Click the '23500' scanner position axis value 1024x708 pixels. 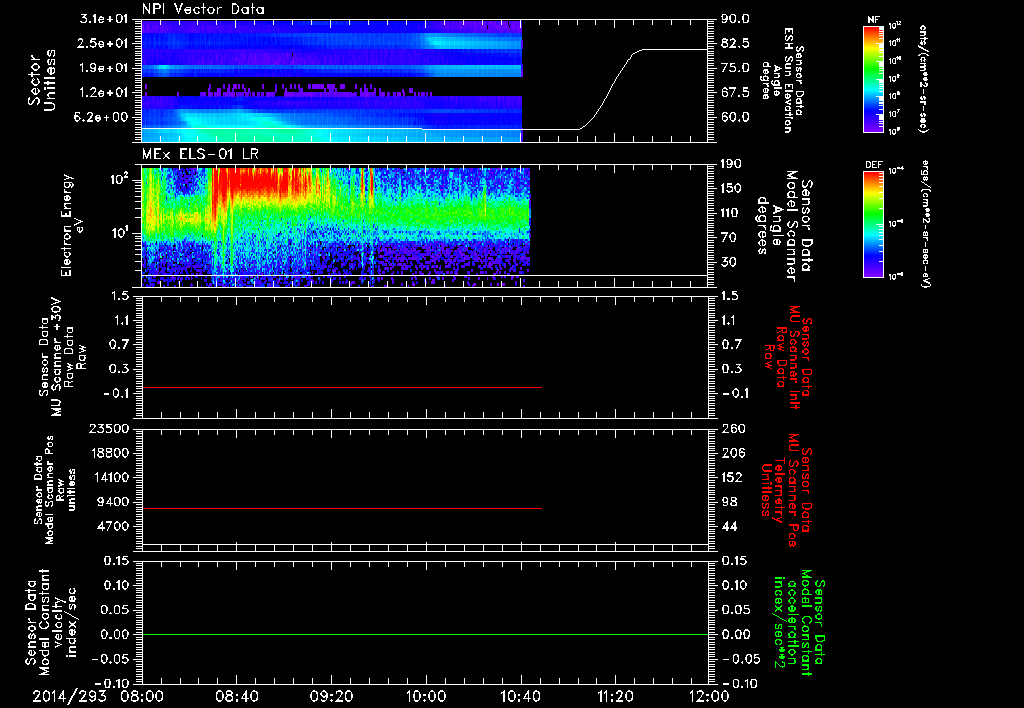pos(109,428)
